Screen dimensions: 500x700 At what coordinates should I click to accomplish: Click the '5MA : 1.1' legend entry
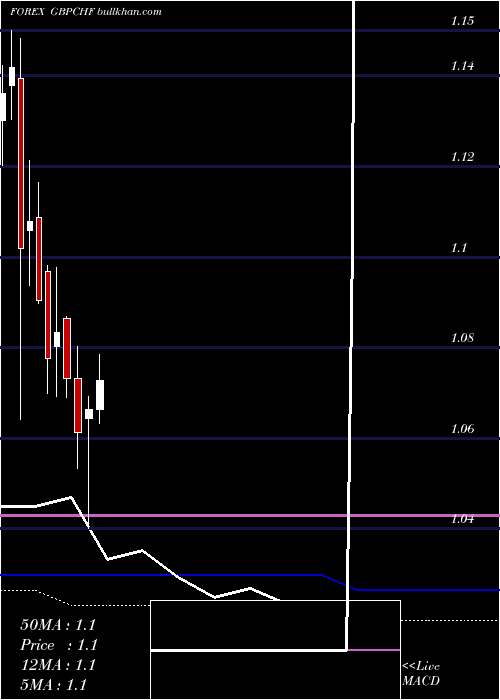tap(54, 684)
